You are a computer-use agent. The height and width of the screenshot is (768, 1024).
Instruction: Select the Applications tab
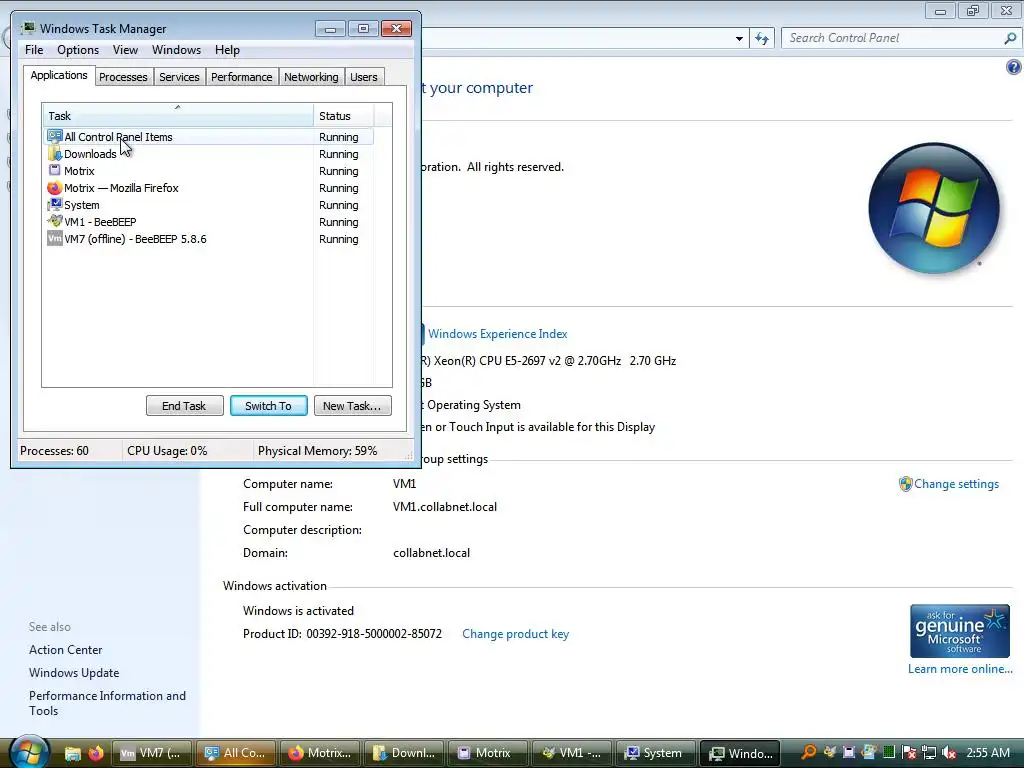(59, 75)
